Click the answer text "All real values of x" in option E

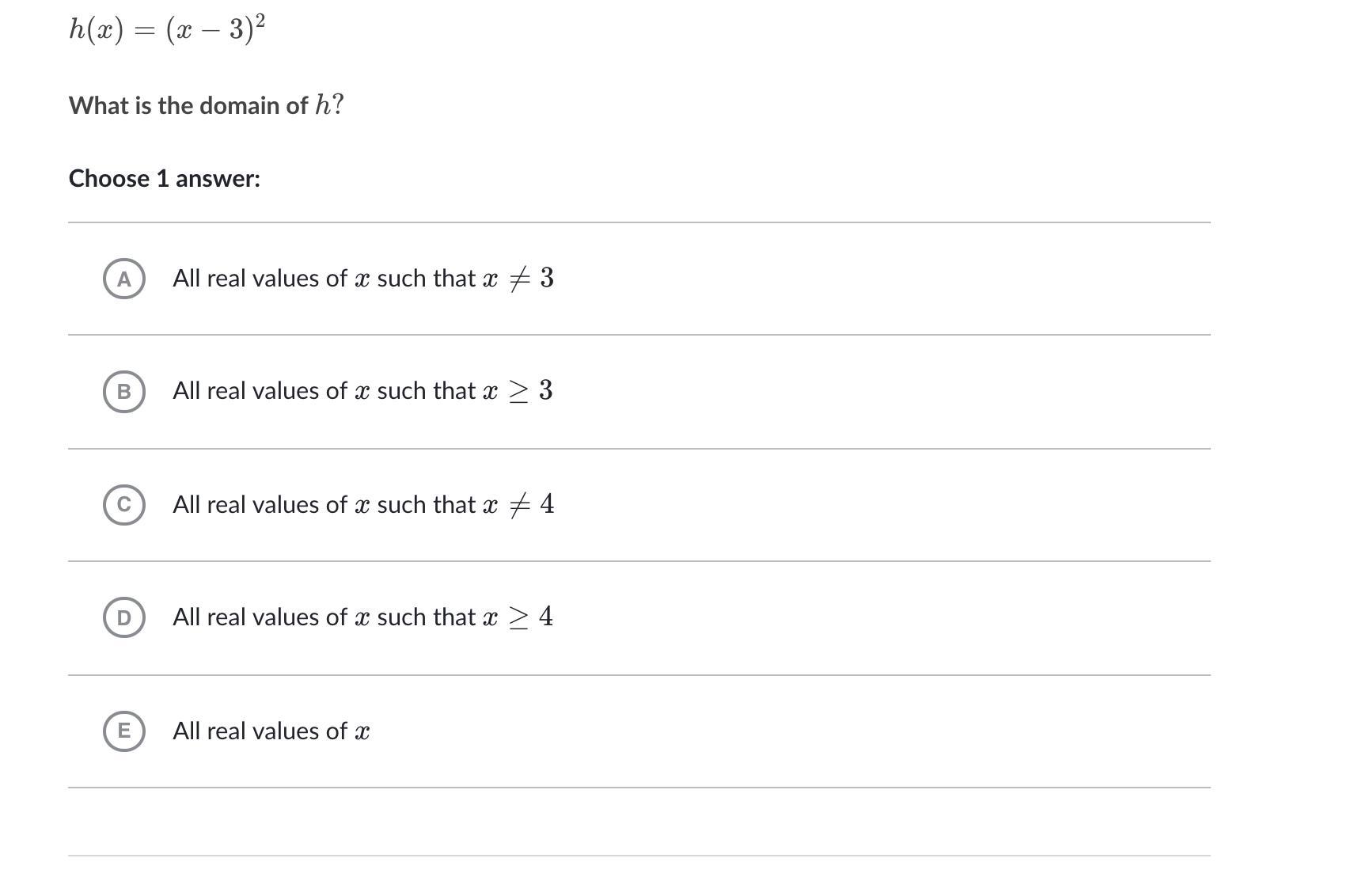[x=271, y=731]
